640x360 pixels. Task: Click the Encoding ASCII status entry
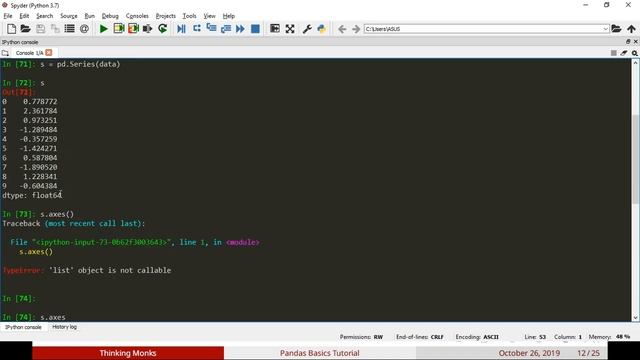(477, 337)
